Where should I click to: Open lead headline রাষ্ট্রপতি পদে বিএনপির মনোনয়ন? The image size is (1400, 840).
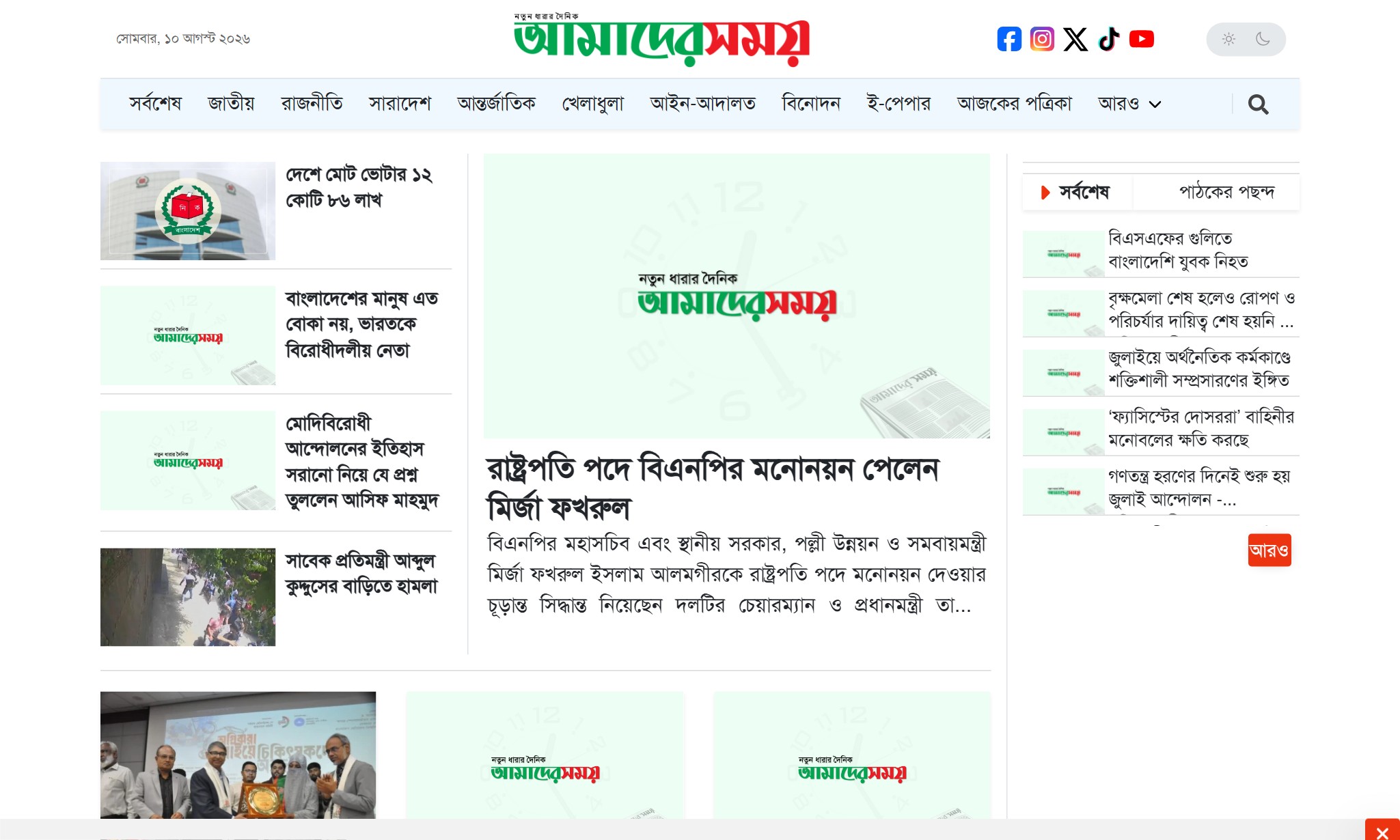pyautogui.click(x=713, y=488)
